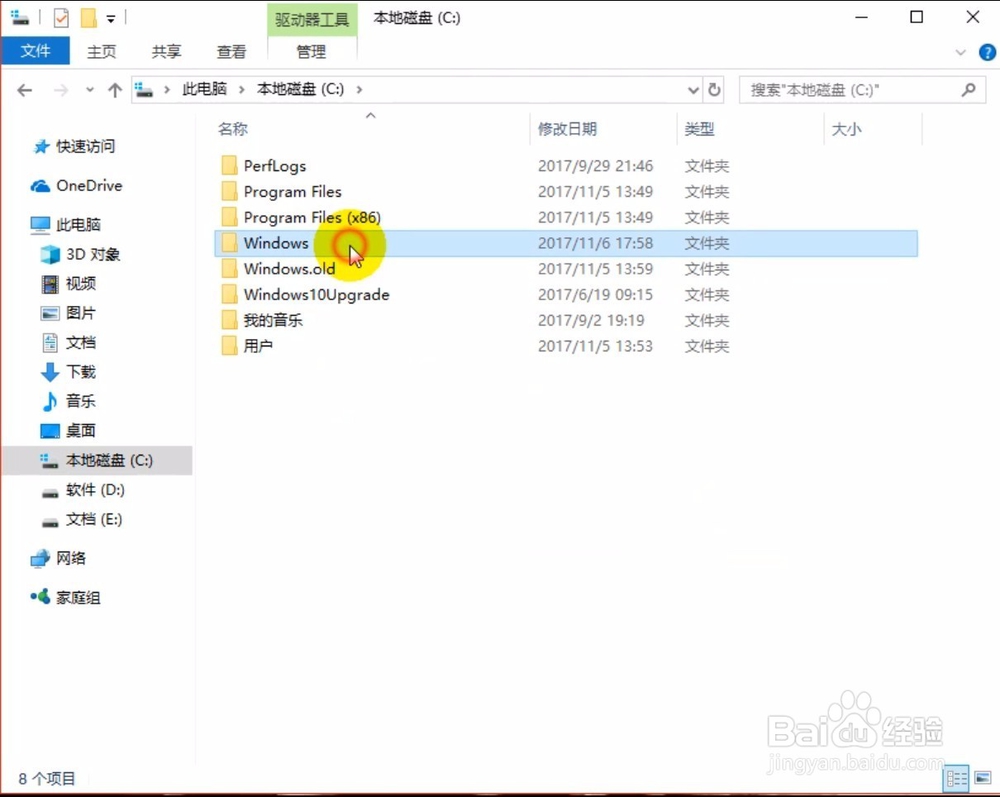Select the Windows.old folder
1000x797 pixels.
289,269
